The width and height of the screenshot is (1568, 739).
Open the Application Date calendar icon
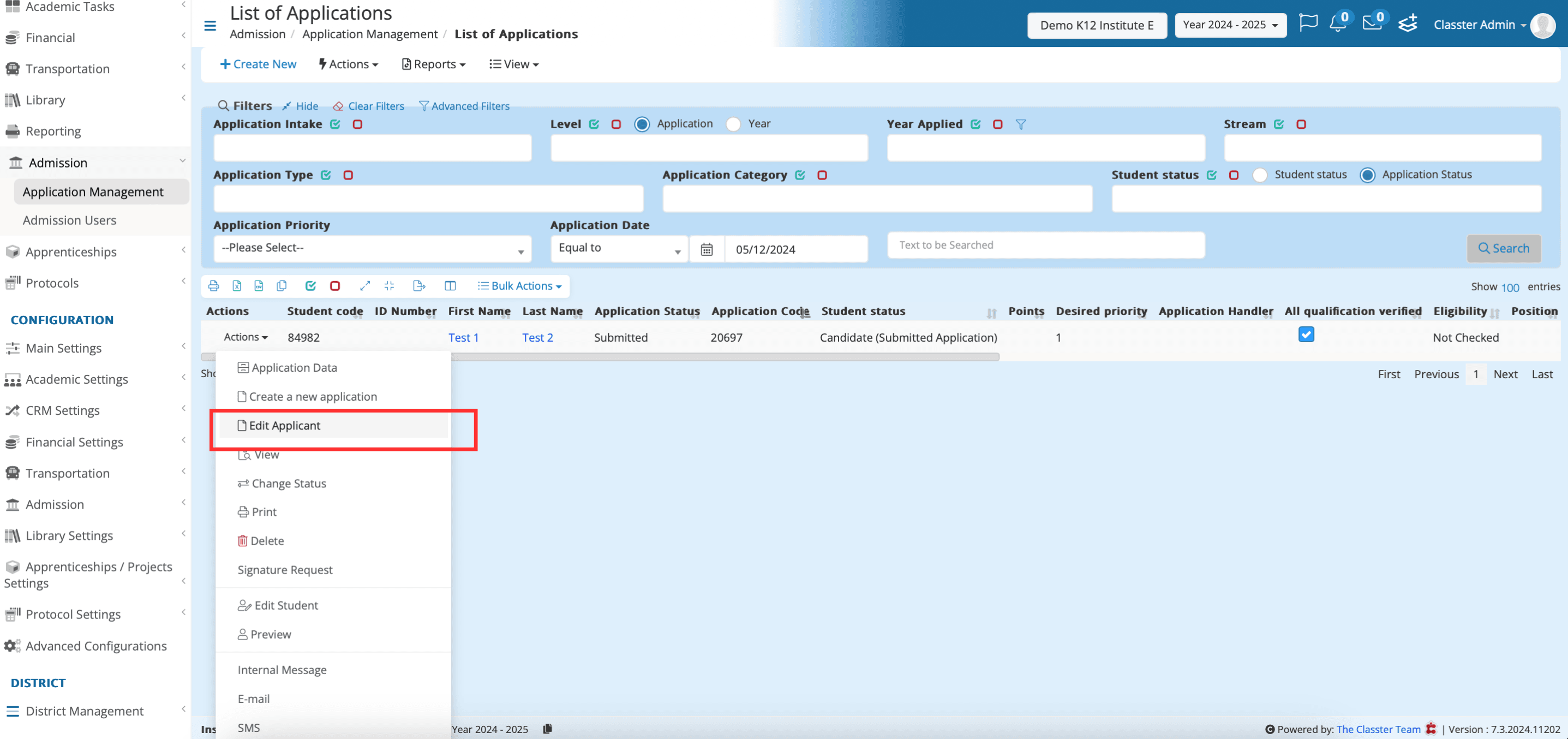point(707,249)
